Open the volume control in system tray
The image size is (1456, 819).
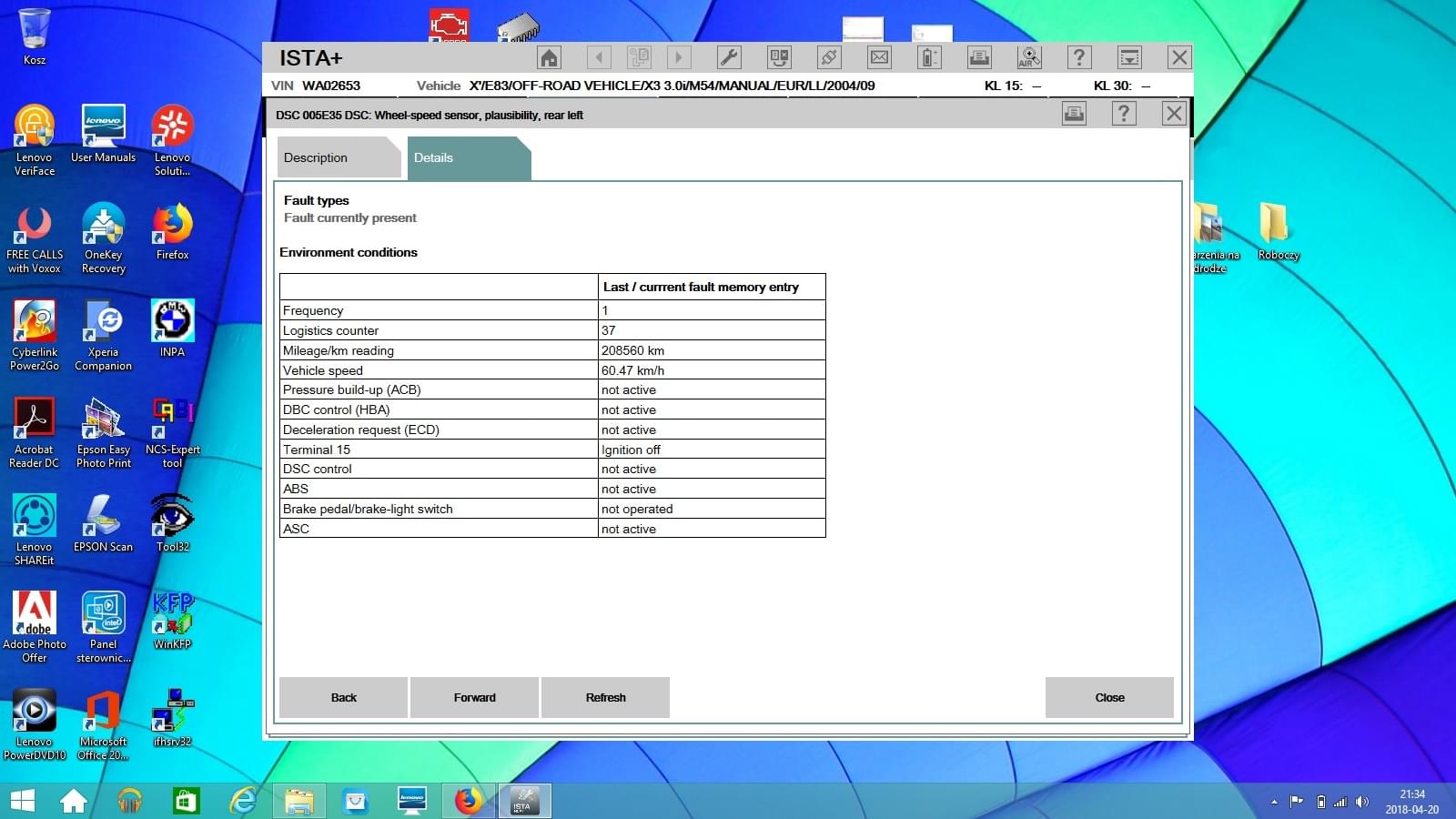tap(1361, 802)
